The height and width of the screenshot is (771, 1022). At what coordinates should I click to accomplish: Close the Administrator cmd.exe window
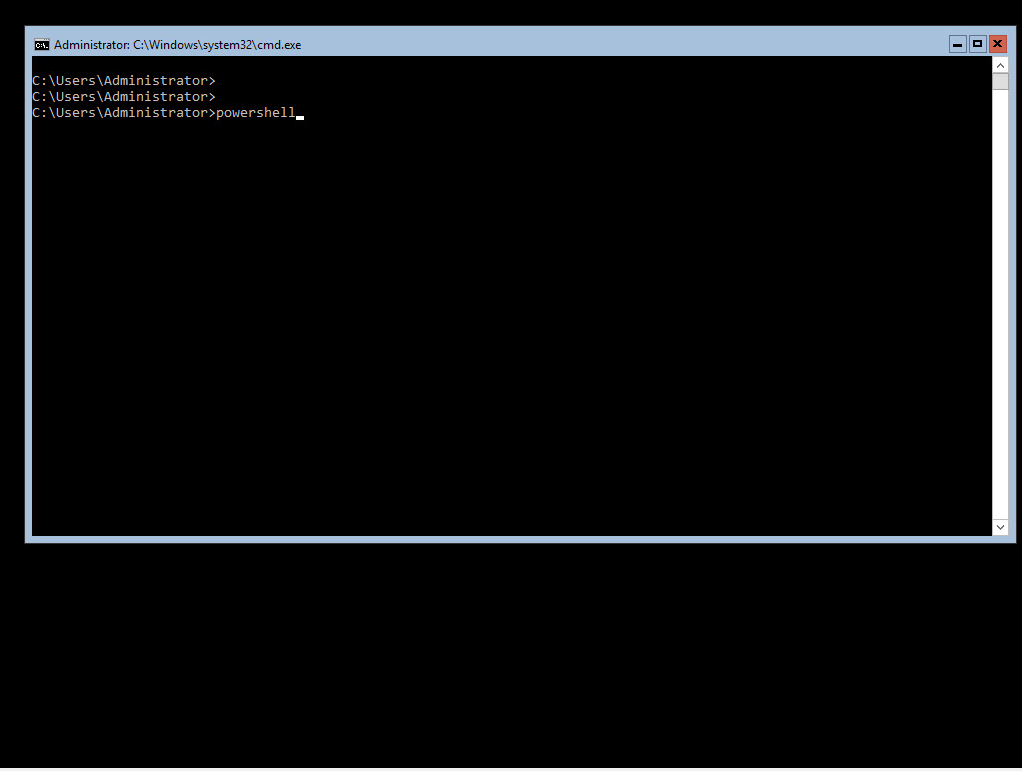tap(997, 44)
